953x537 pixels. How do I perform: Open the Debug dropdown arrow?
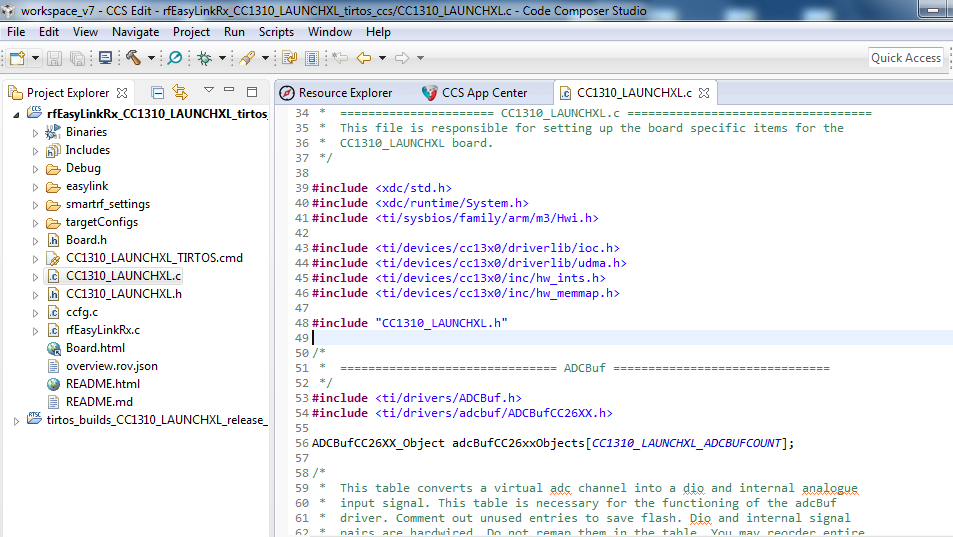[x=222, y=58]
